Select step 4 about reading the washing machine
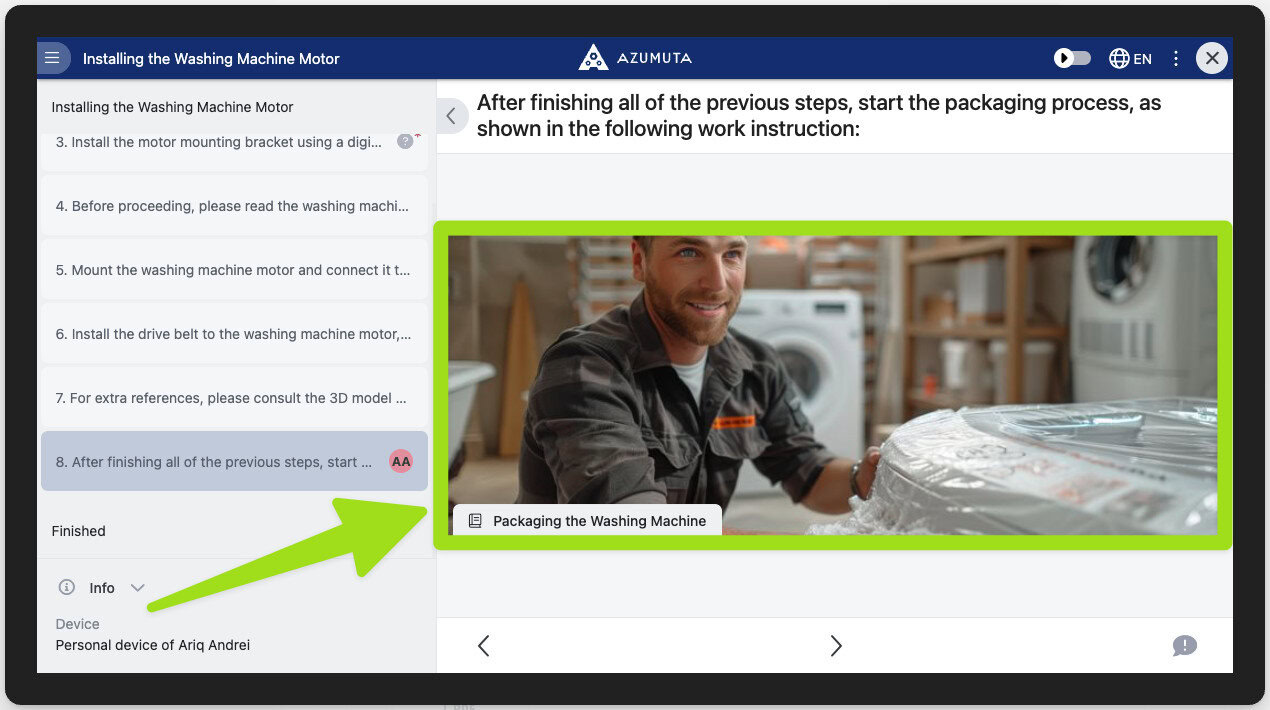 click(x=234, y=205)
